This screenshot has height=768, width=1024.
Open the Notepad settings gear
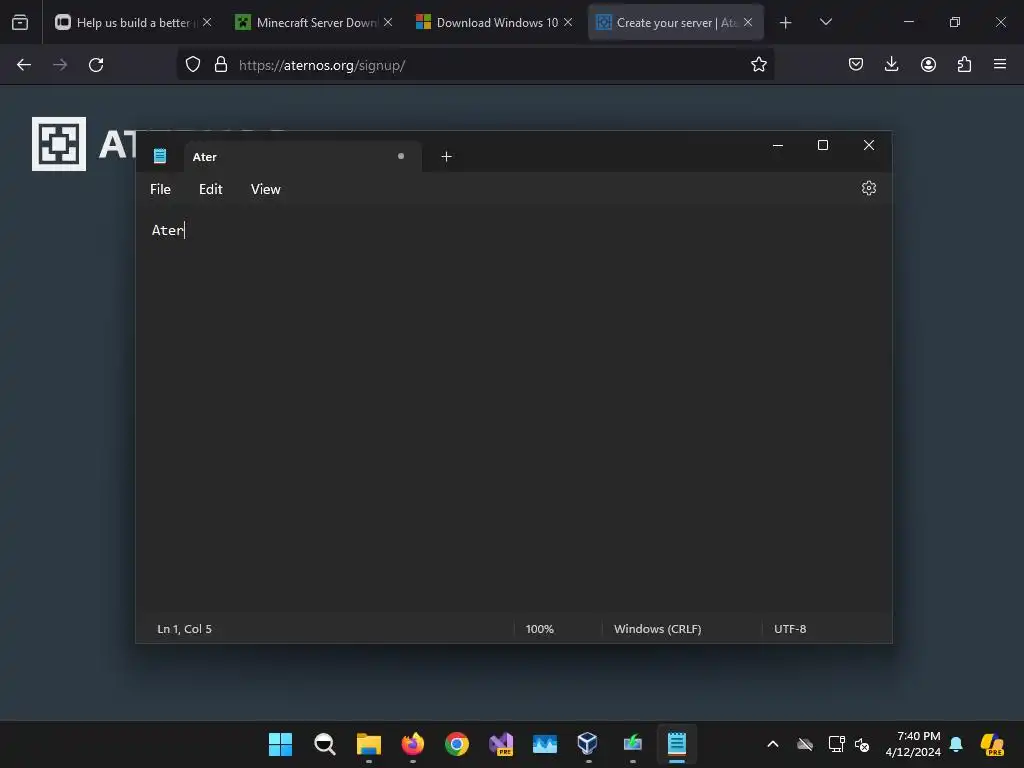[868, 188]
